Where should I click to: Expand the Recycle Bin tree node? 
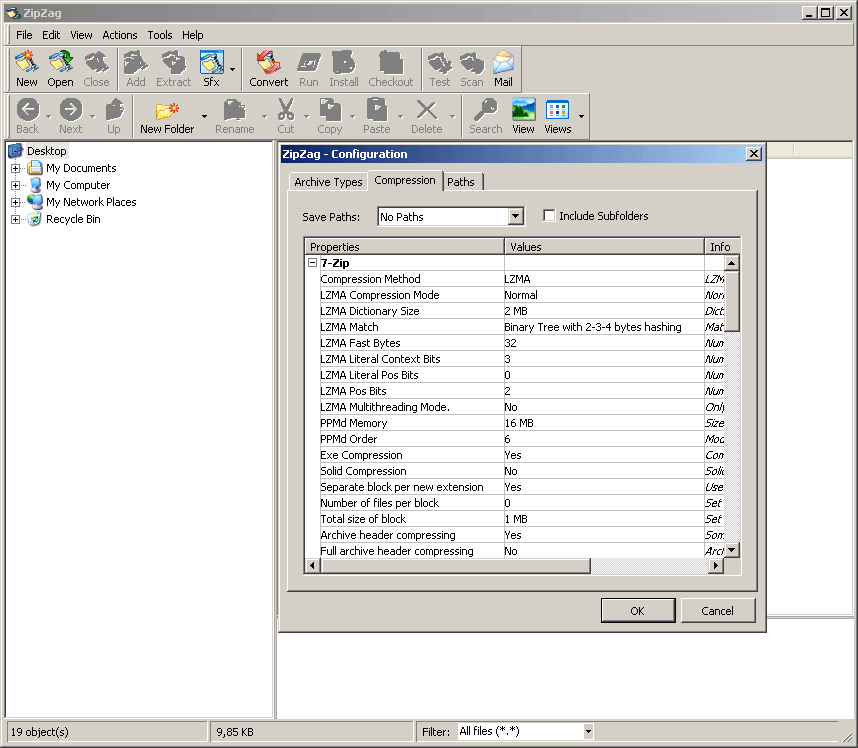coord(15,219)
